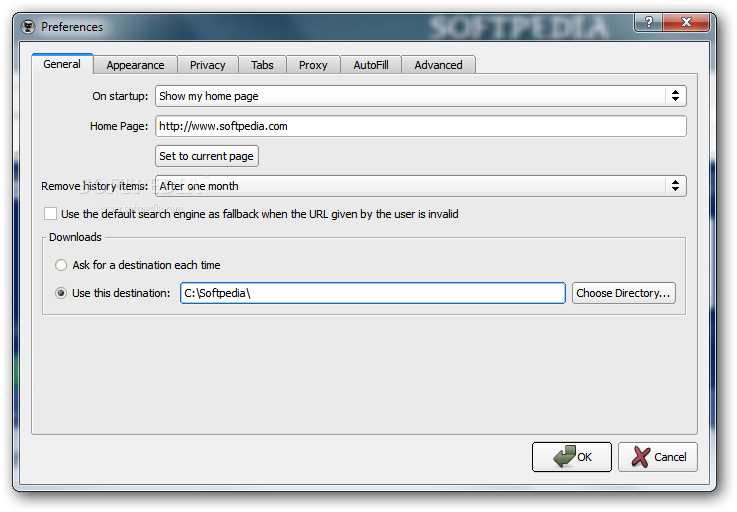
Task: Click the Home Page URL field
Action: click(x=421, y=126)
